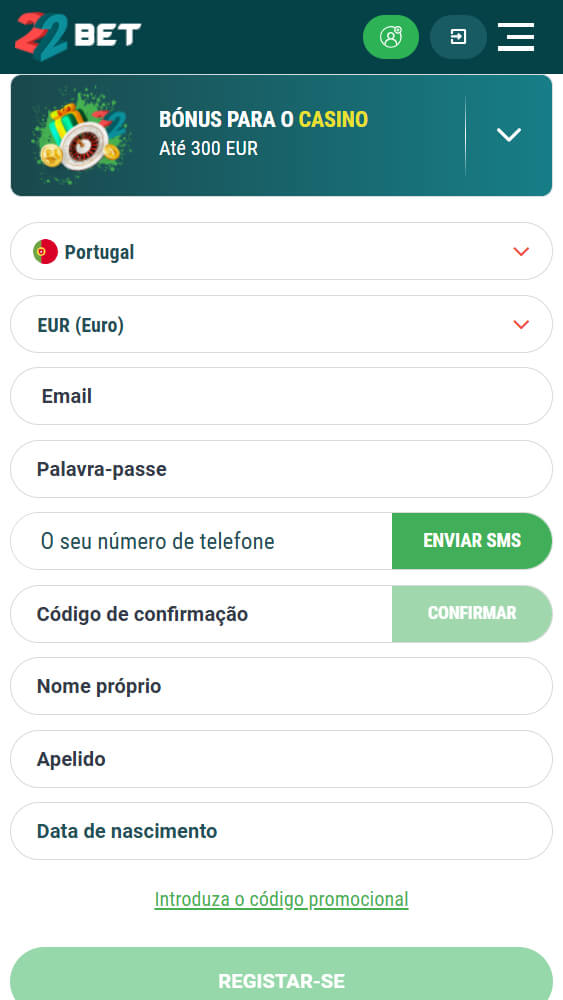Click the Portugal flag icon
Image resolution: width=563 pixels, height=1000 pixels.
coord(45,252)
